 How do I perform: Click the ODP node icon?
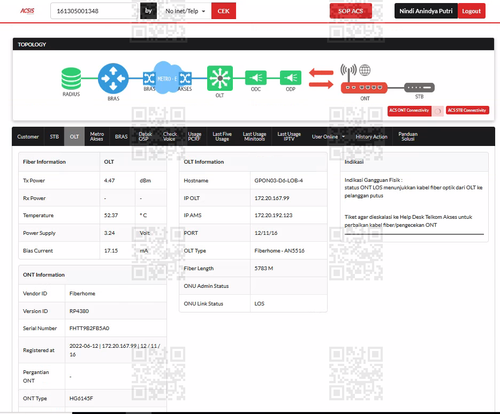click(x=290, y=78)
